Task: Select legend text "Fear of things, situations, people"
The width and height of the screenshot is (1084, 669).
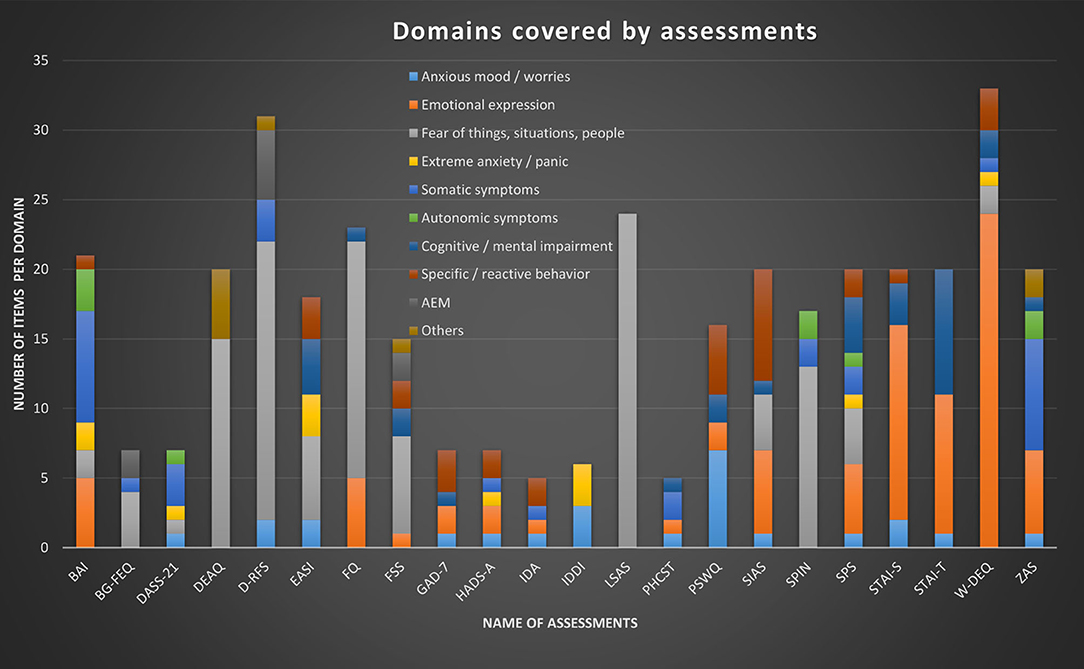Action: (x=523, y=133)
